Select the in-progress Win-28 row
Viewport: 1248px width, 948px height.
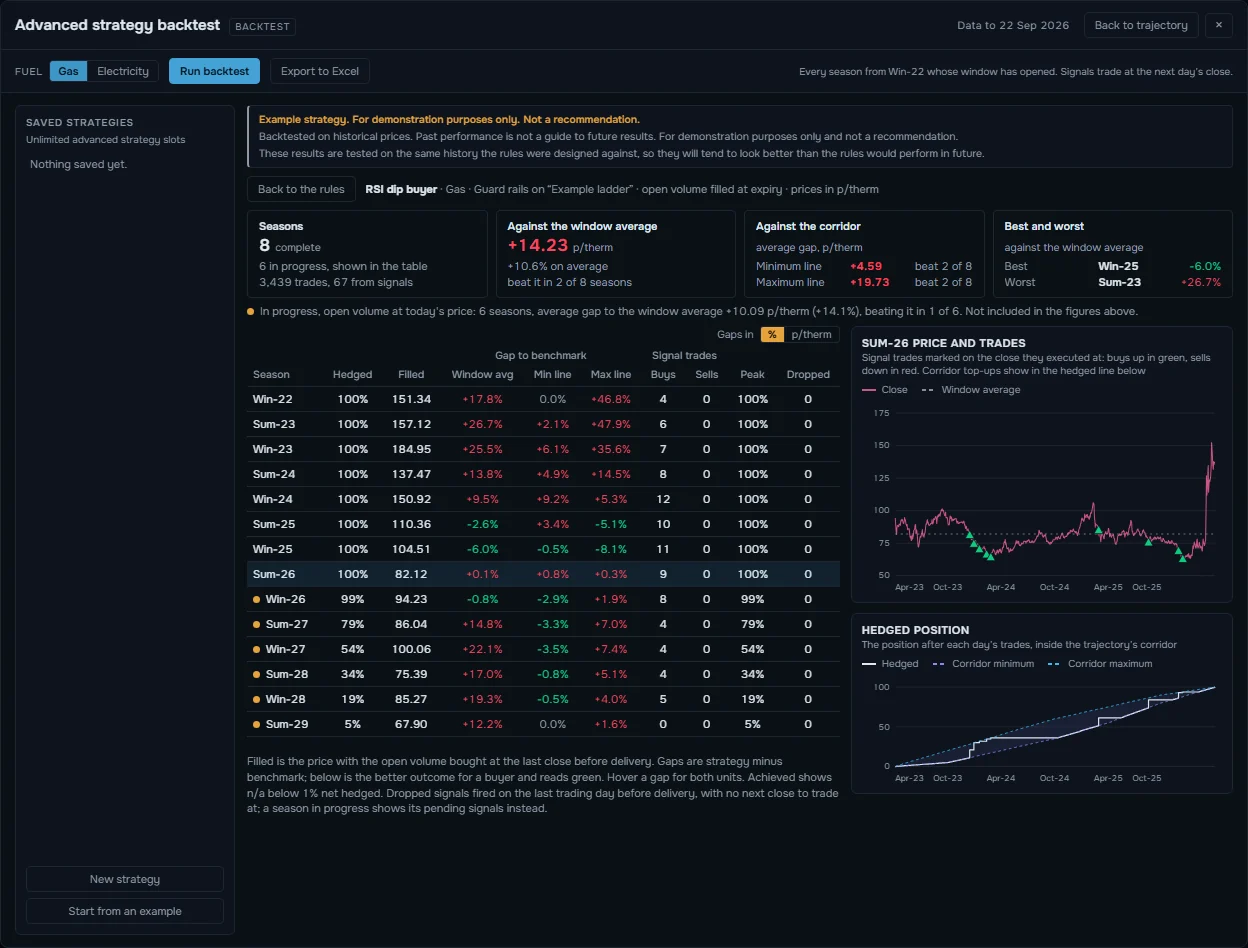[x=543, y=699]
